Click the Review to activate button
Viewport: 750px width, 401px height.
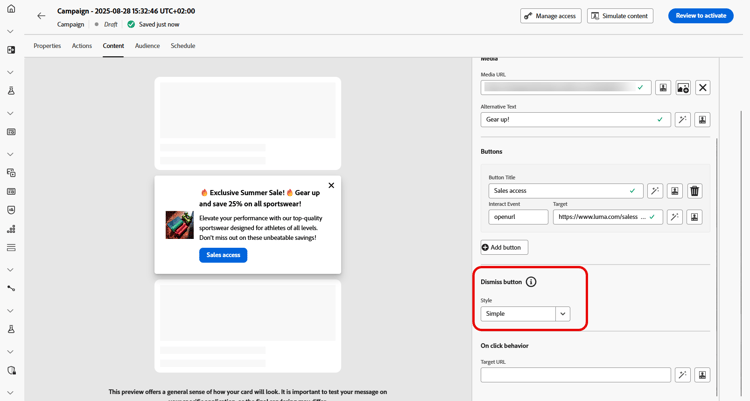[701, 16]
